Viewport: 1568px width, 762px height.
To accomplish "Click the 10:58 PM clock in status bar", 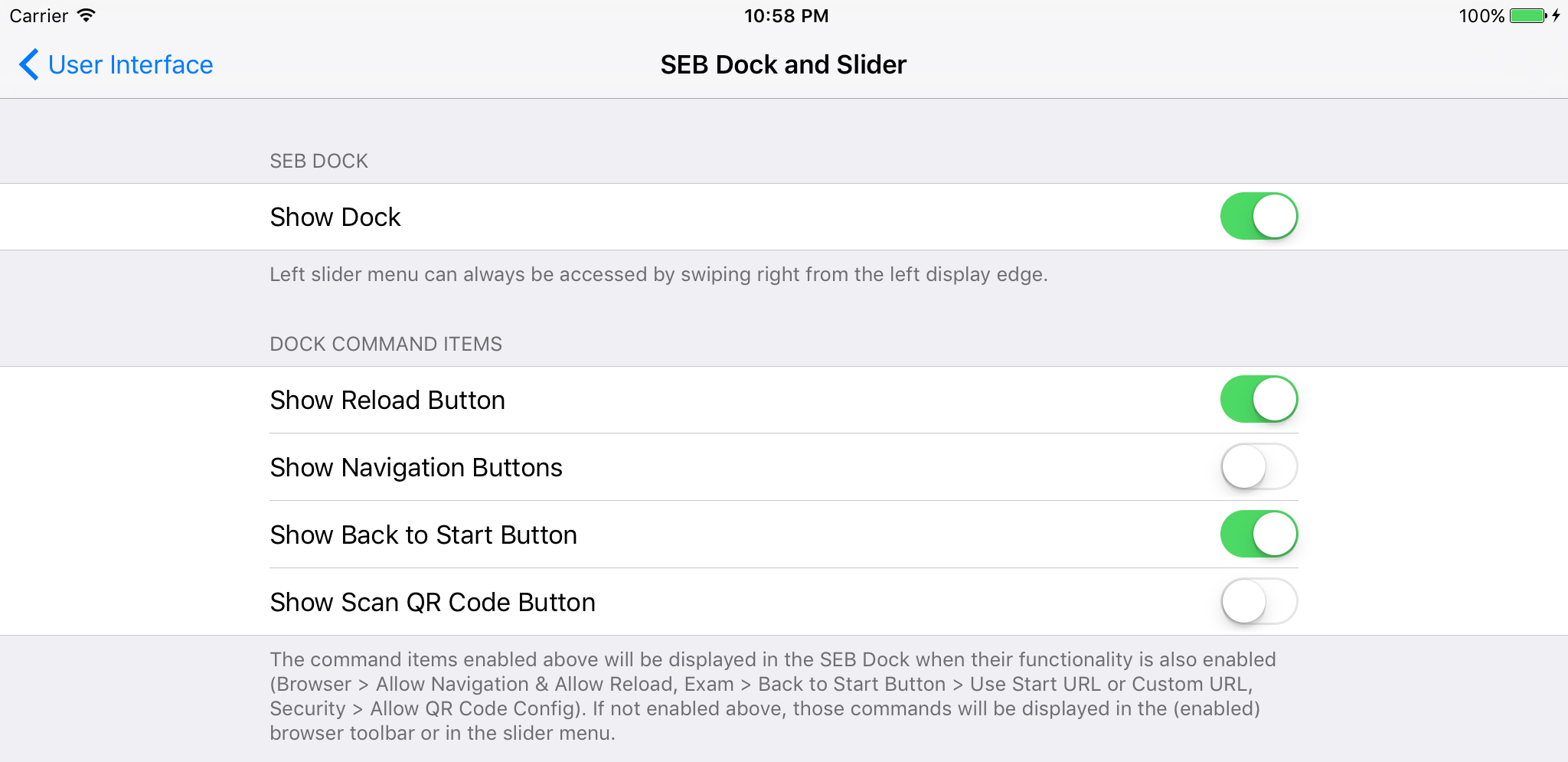I will [x=786, y=15].
